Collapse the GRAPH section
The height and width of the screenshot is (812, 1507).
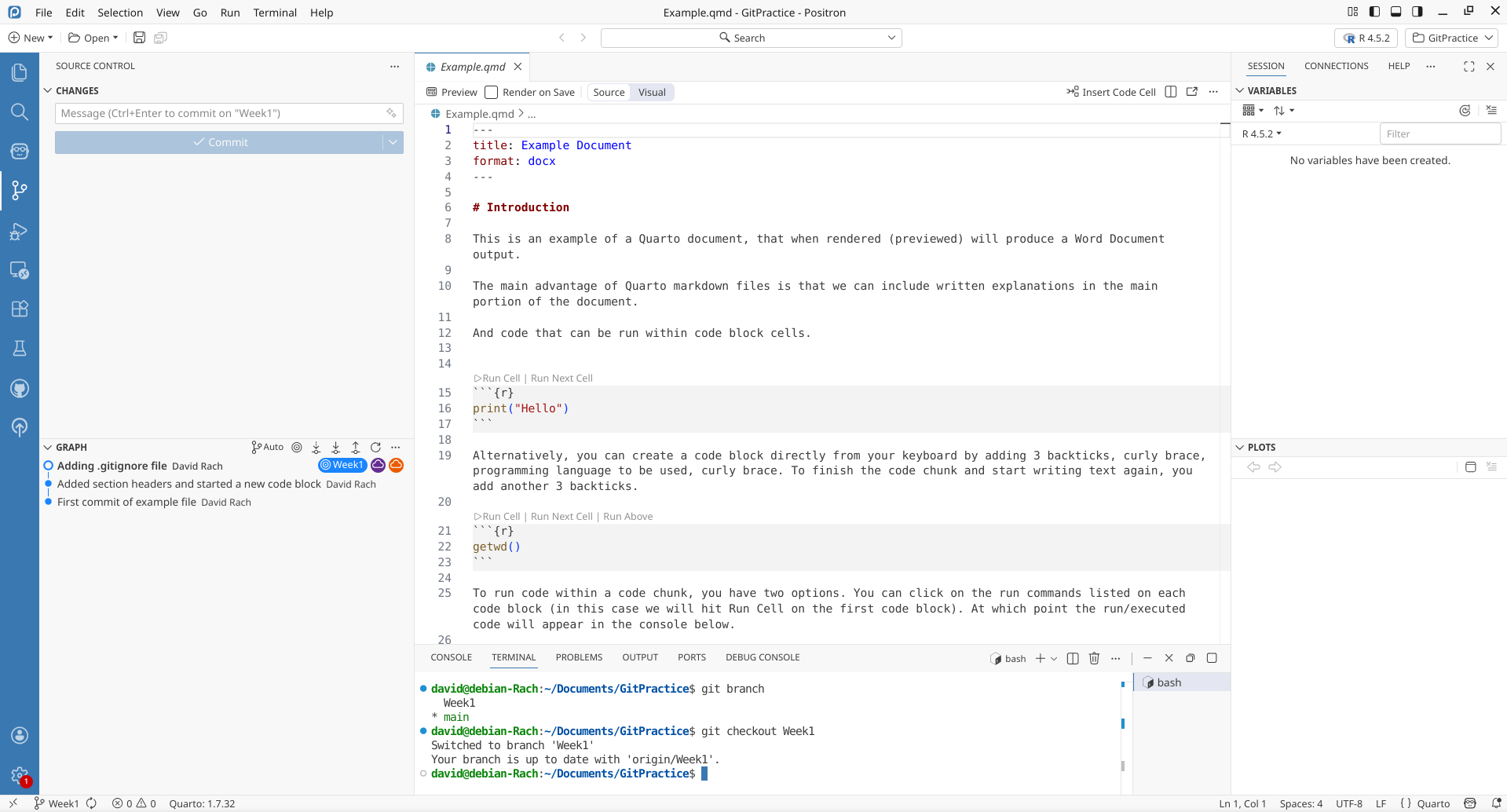pos(48,448)
